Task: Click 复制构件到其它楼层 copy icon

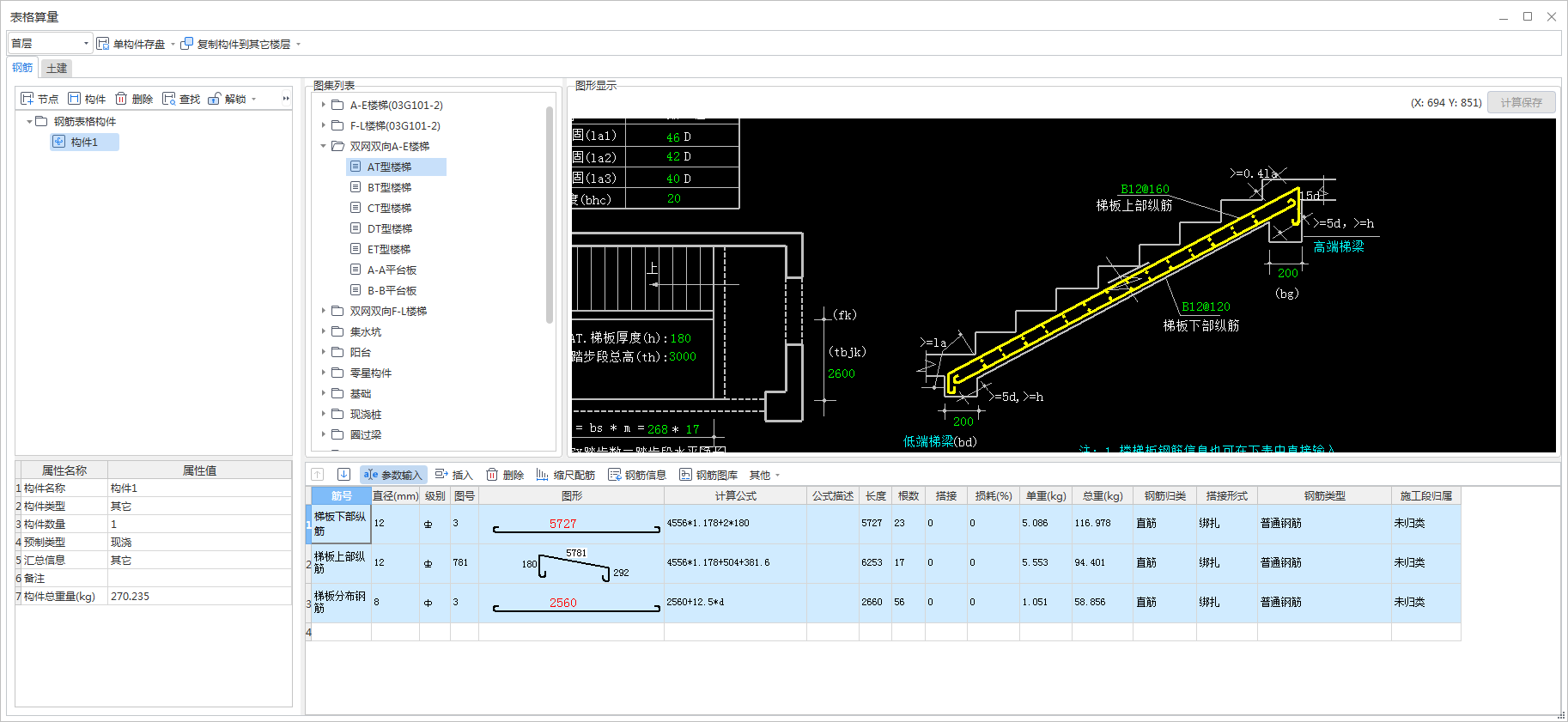Action: coord(186,44)
